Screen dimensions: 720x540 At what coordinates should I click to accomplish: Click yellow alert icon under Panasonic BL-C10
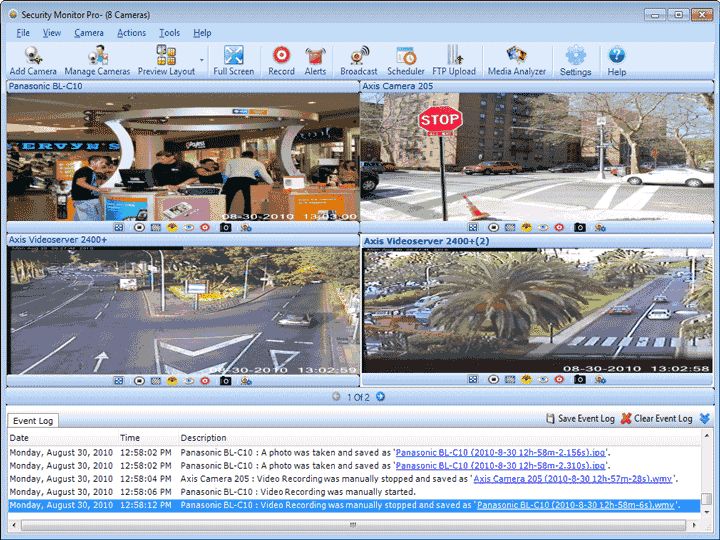172,227
